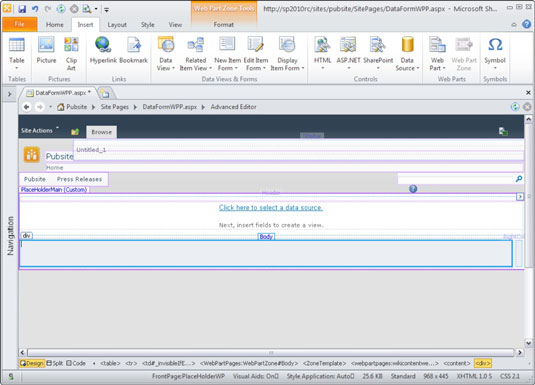This screenshot has height=385, width=535.
Task: Click the page help question icon
Action: [413, 189]
